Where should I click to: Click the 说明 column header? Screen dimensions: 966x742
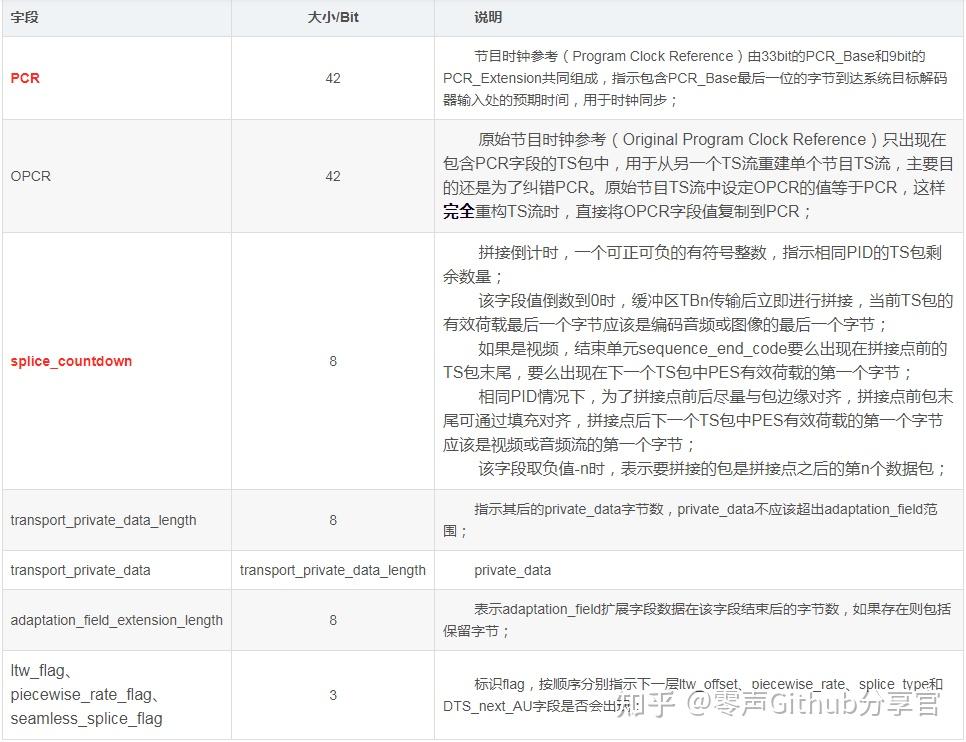[484, 18]
